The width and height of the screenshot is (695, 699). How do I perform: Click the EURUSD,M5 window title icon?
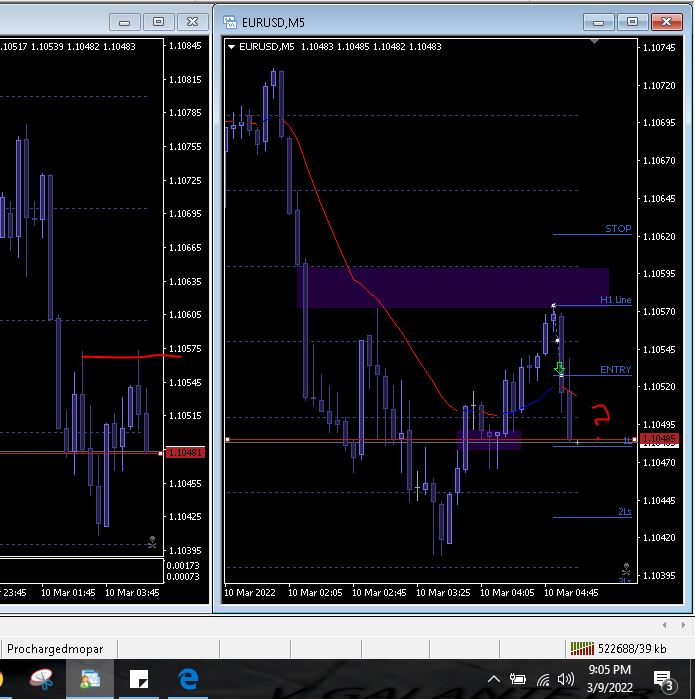point(230,22)
